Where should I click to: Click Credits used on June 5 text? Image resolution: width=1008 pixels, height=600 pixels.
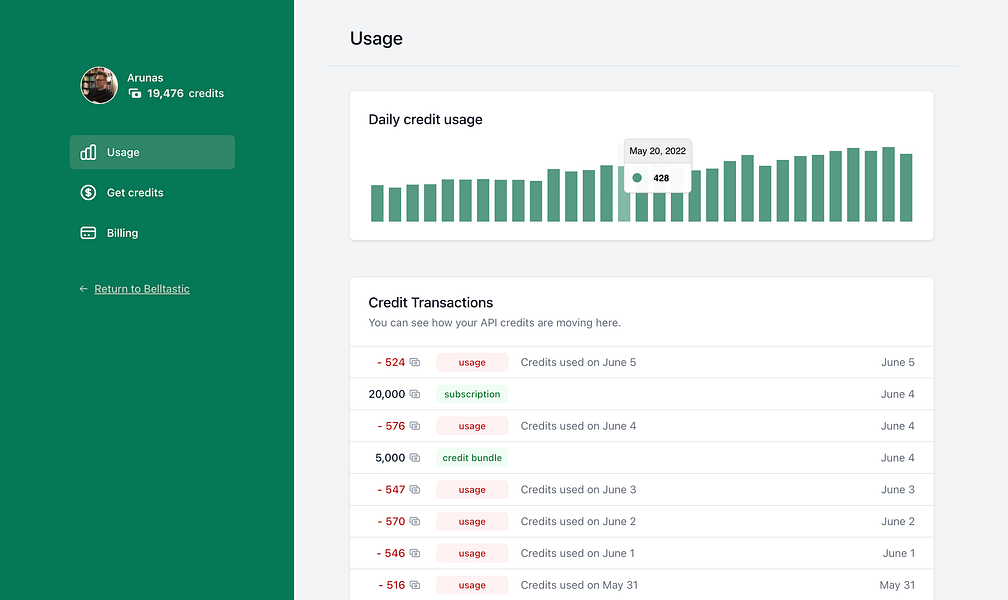tap(579, 362)
